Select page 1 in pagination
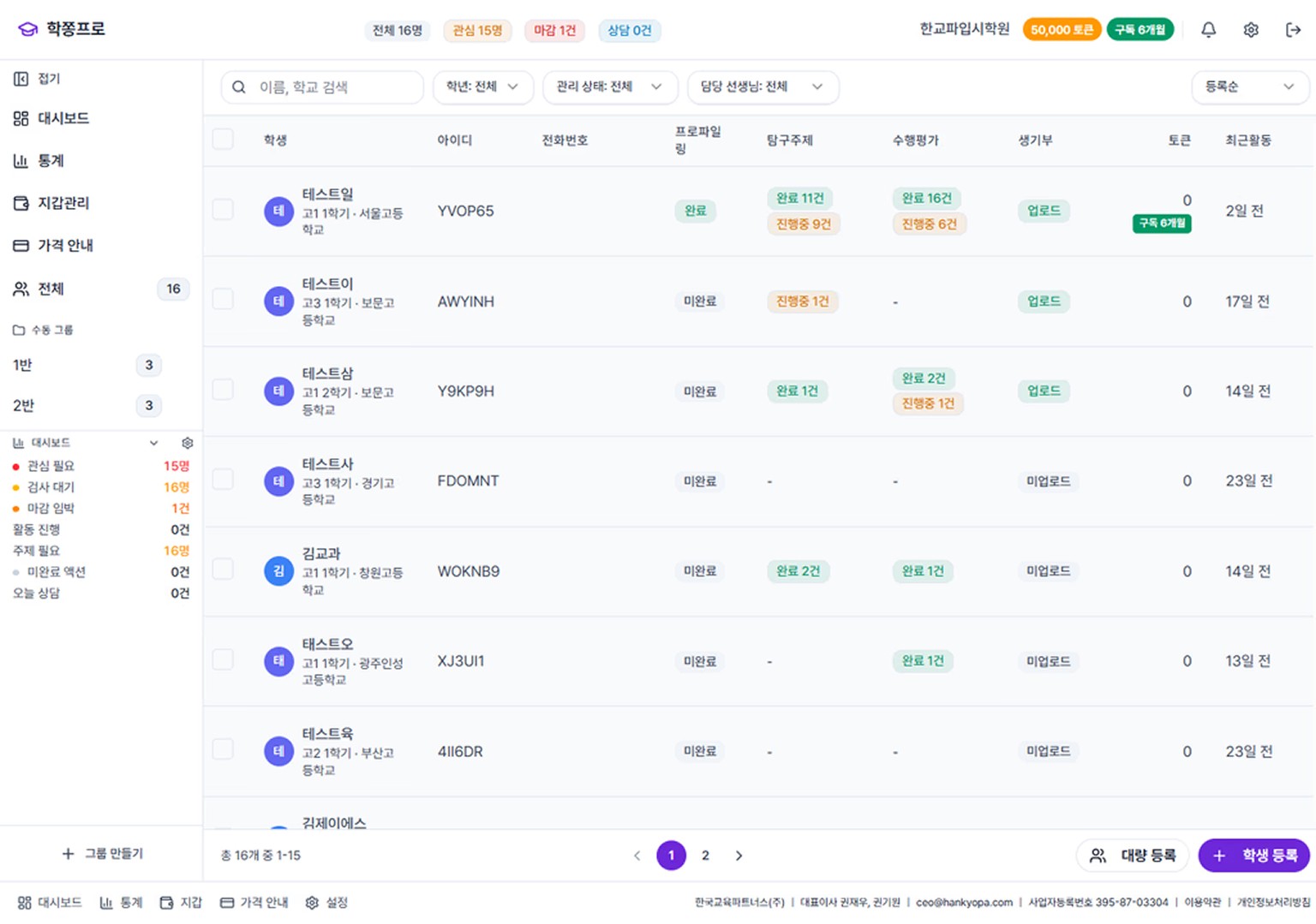 [671, 855]
